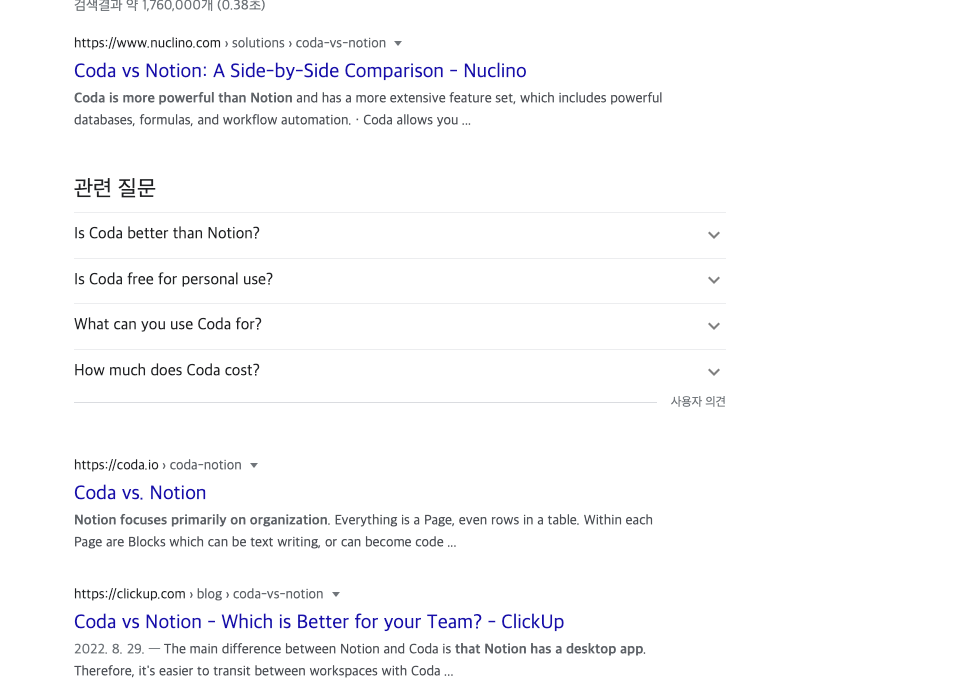Click the 관련 질문 section heading

115,188
